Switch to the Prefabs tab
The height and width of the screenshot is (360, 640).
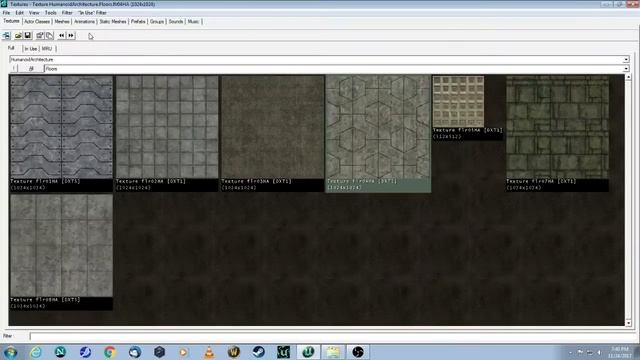pyautogui.click(x=138, y=22)
